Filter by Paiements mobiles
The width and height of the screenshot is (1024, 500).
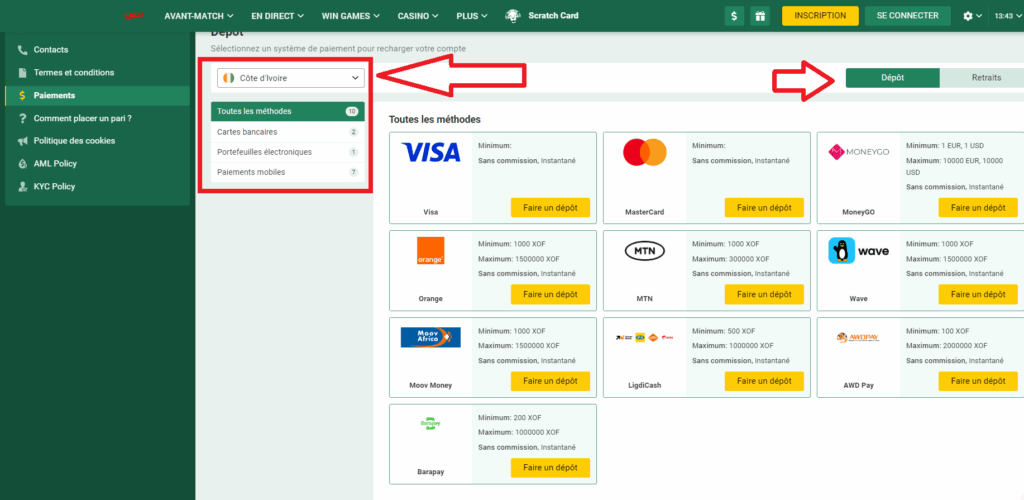[x=287, y=172]
